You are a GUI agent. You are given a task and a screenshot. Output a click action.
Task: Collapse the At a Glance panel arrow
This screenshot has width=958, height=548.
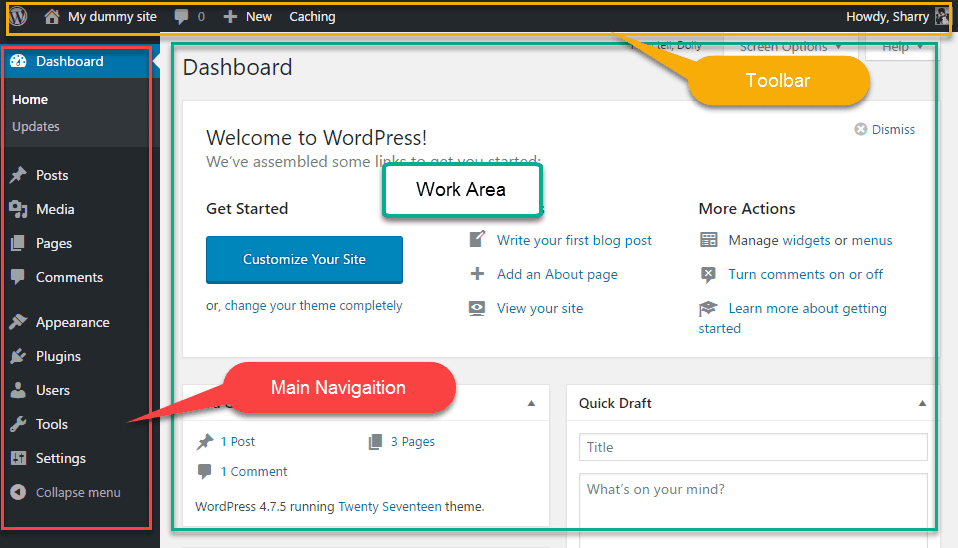point(531,403)
